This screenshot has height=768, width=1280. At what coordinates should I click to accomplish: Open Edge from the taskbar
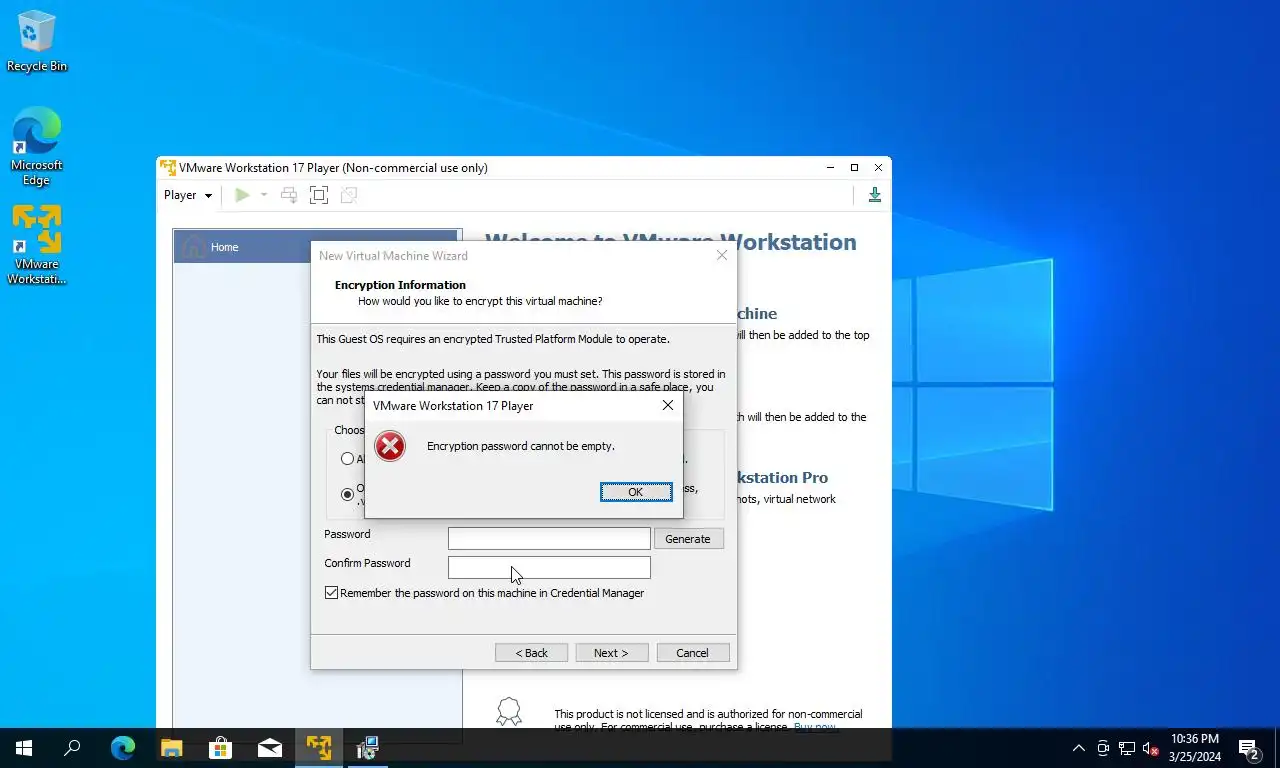point(123,748)
